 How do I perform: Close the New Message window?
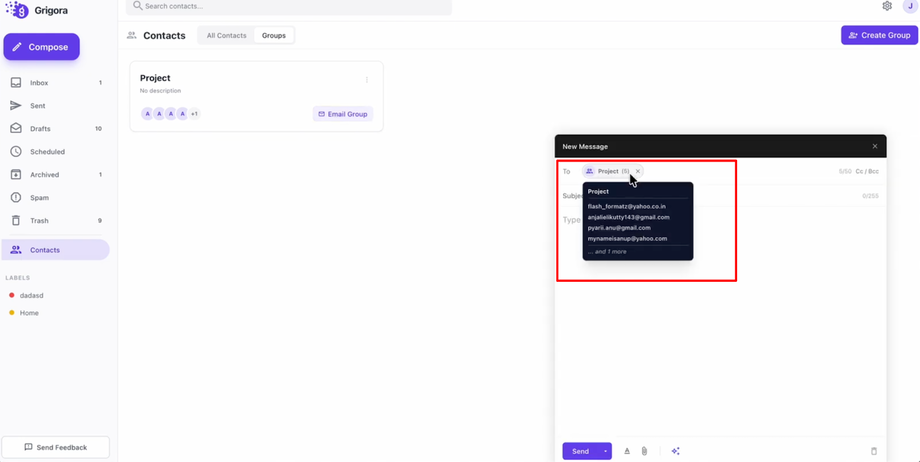point(875,146)
